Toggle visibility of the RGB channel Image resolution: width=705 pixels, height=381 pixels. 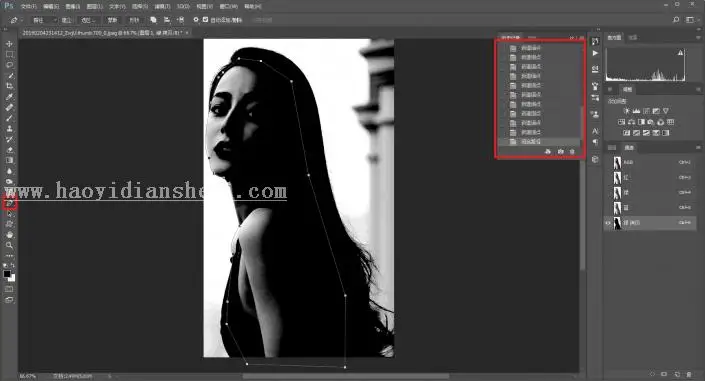608,162
